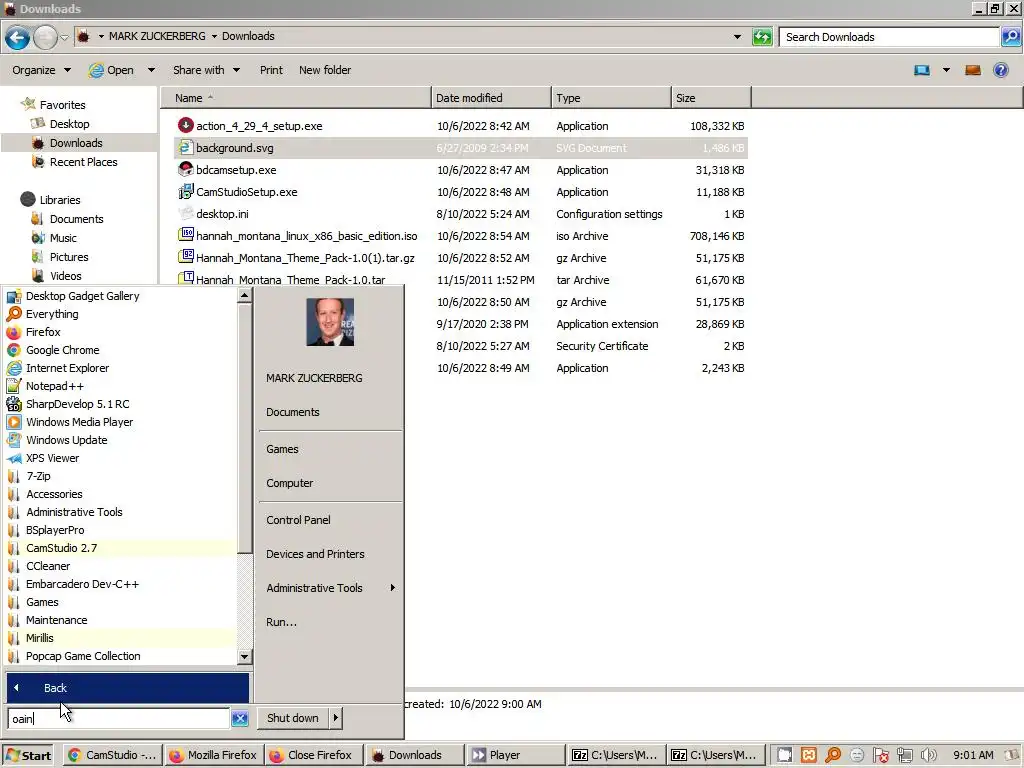Click the green refresh button beside address bar
The width and height of the screenshot is (1024, 768).
click(762, 37)
